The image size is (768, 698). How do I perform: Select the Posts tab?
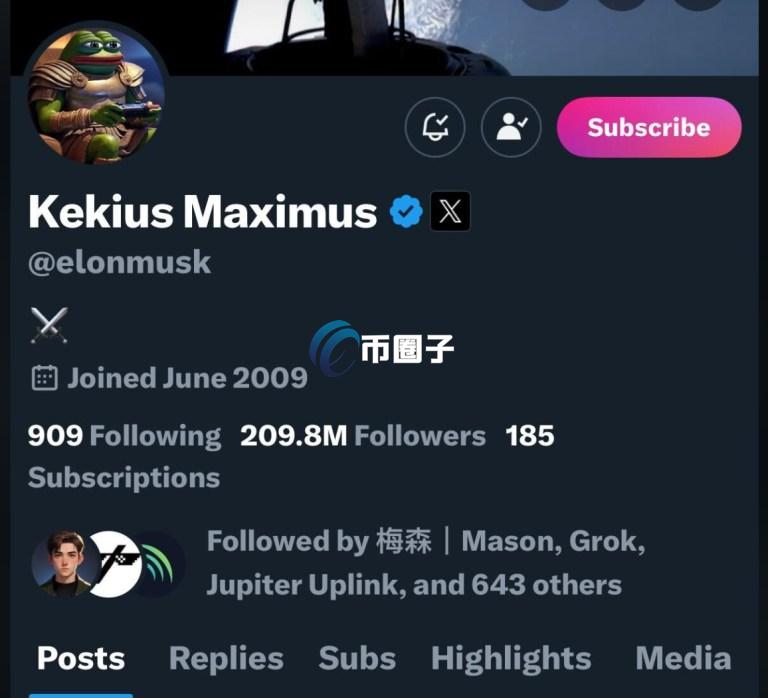click(81, 658)
